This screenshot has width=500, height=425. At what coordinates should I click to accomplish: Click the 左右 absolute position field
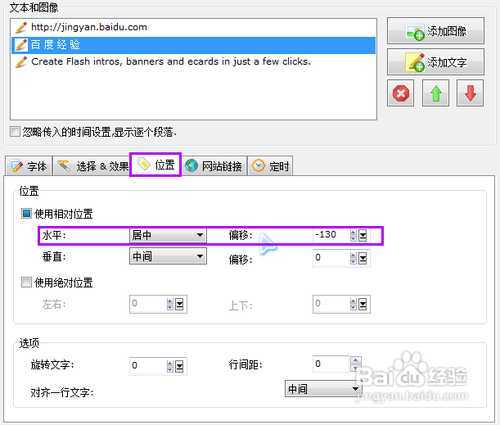[148, 304]
